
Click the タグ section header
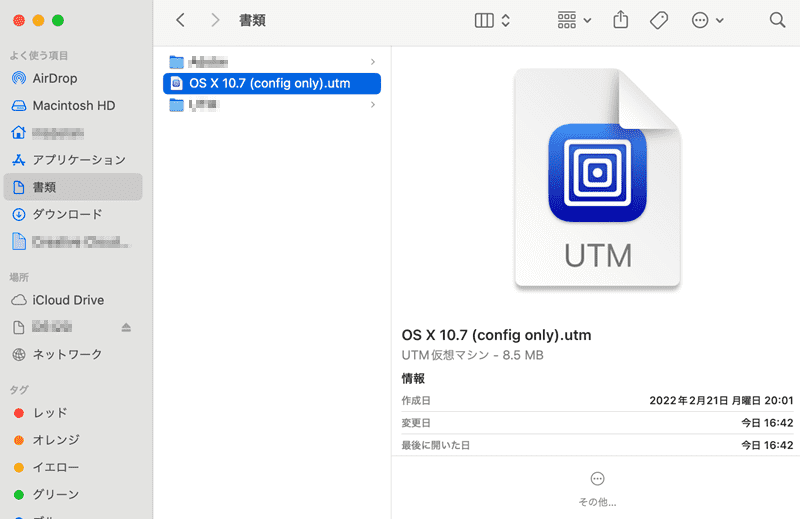tap(19, 390)
